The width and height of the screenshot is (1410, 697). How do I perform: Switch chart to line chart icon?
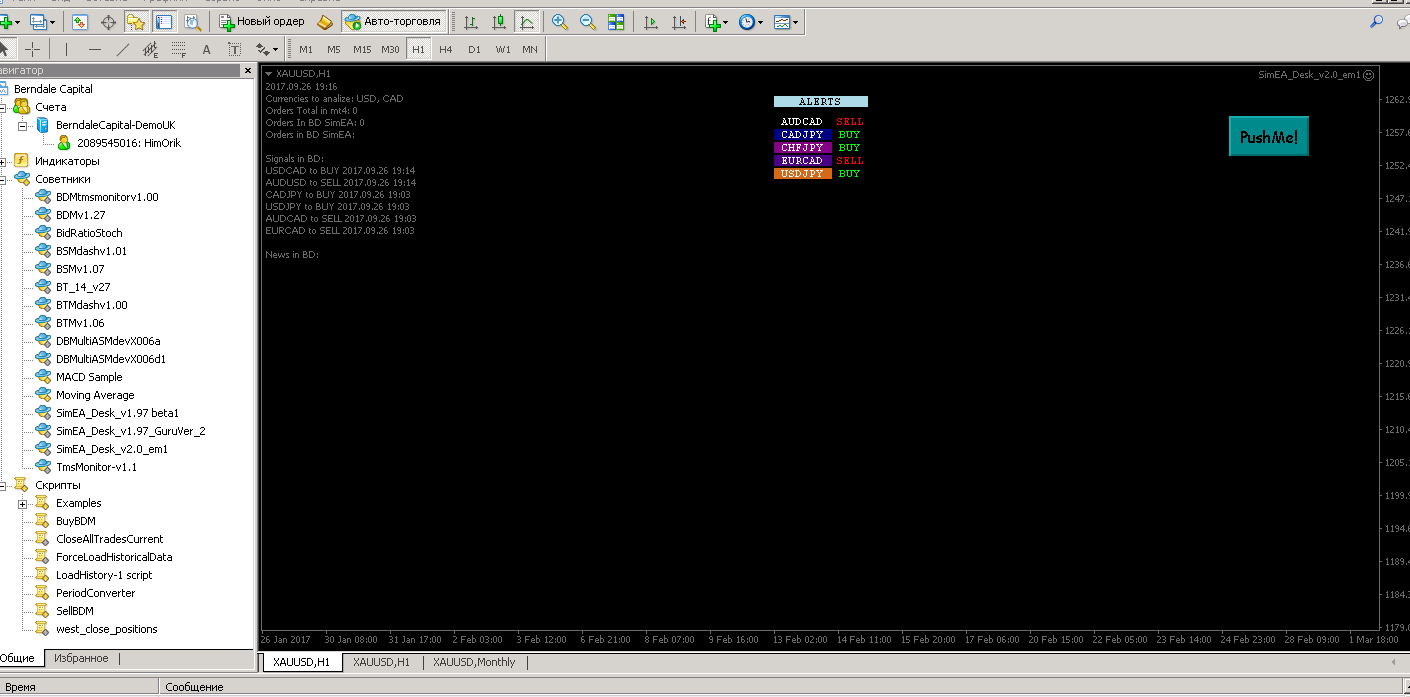pos(527,21)
